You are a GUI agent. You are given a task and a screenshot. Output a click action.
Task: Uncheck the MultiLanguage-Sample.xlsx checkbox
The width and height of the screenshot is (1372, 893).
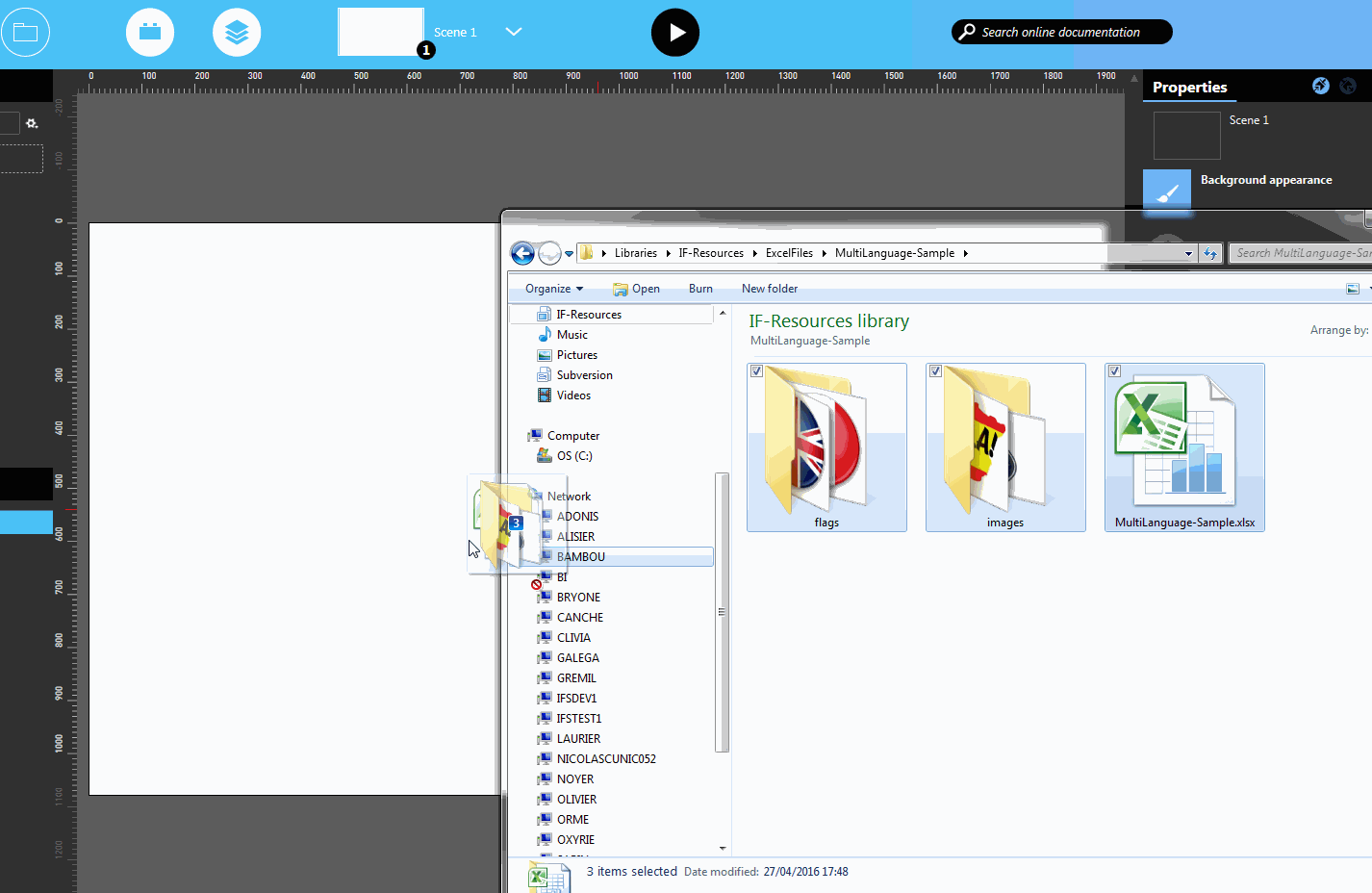tap(1115, 371)
